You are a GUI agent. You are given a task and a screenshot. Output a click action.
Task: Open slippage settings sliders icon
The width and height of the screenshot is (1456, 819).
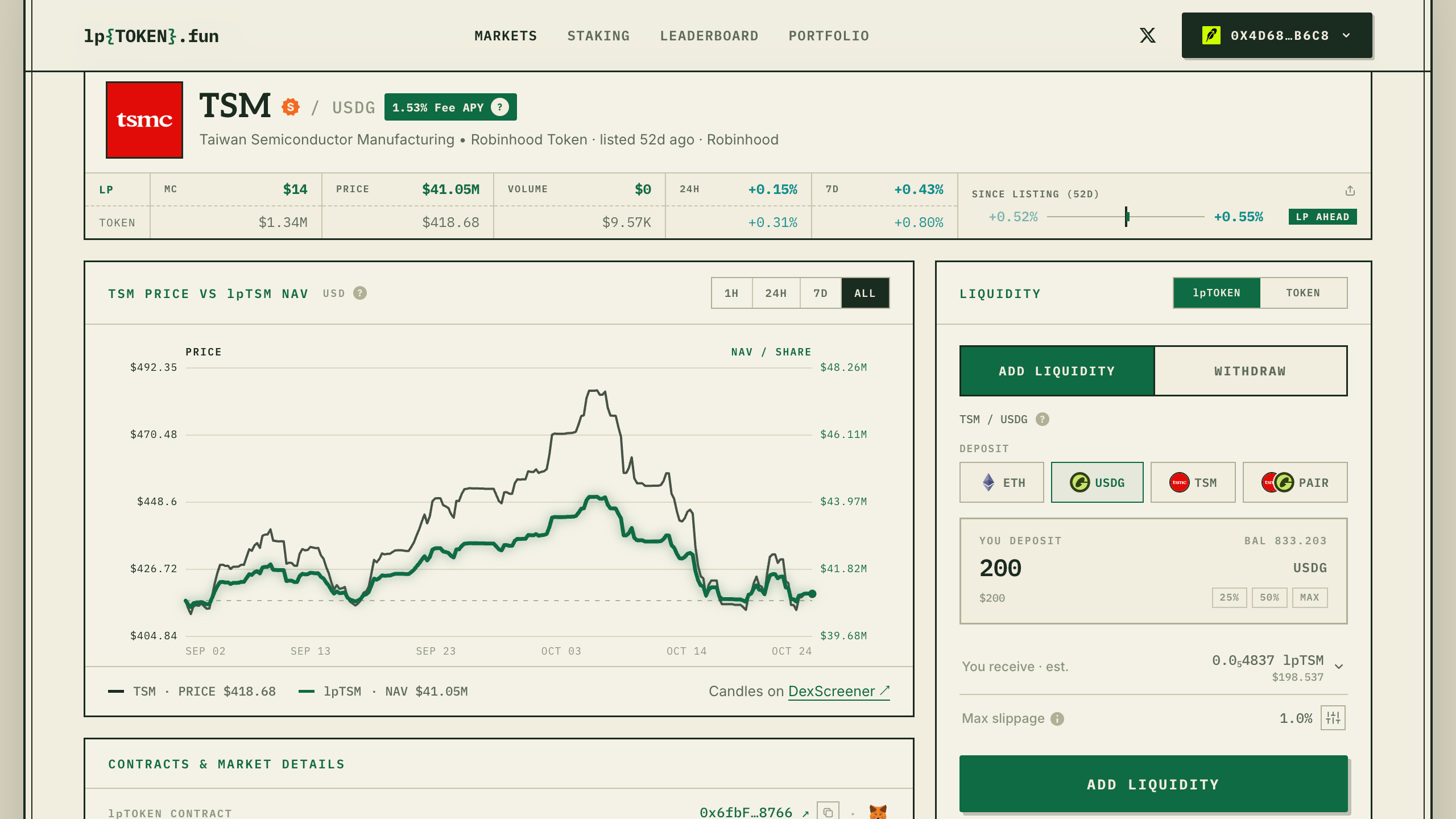tap(1333, 718)
